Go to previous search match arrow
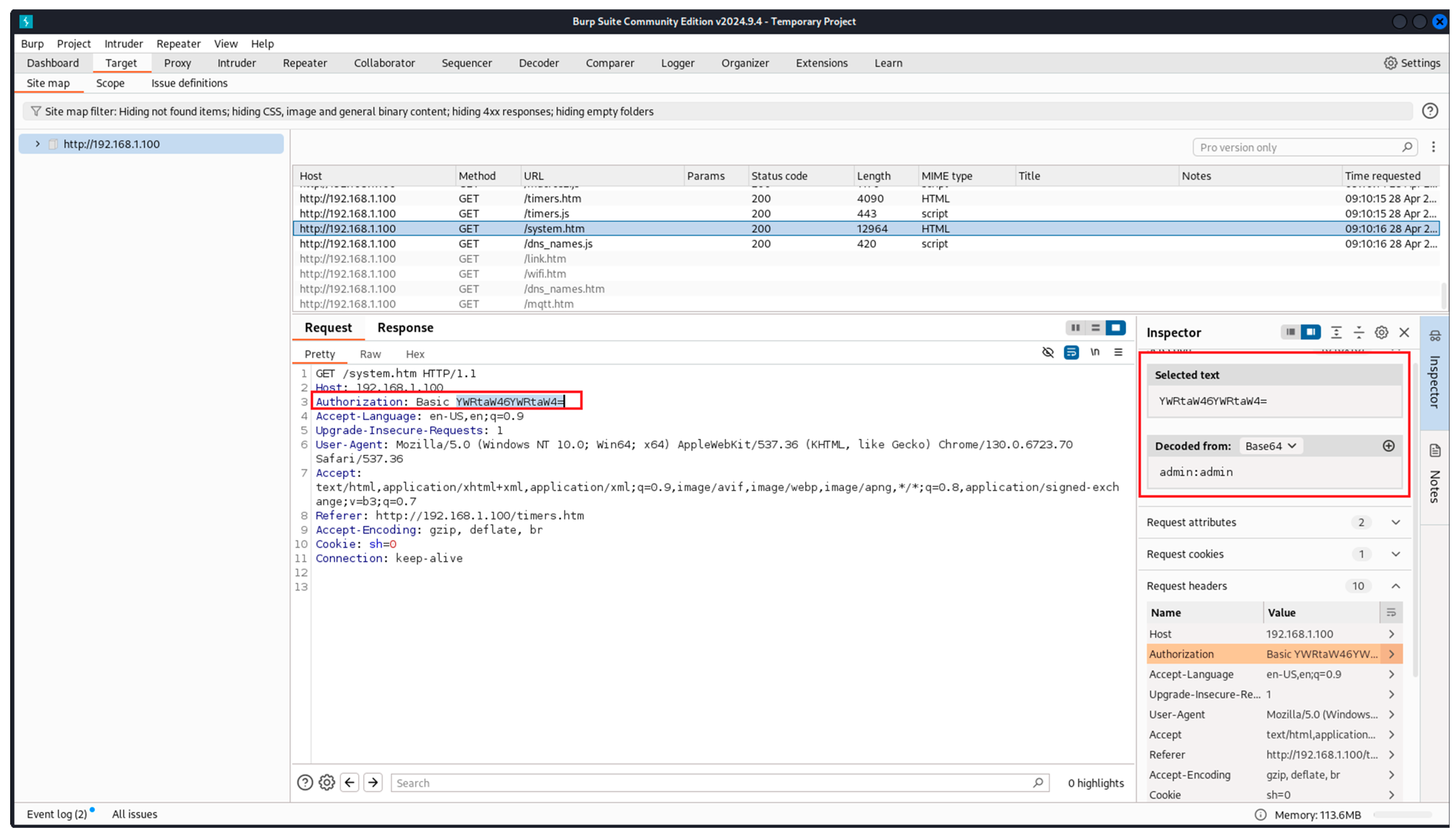The height and width of the screenshot is (838, 1456). point(349,783)
